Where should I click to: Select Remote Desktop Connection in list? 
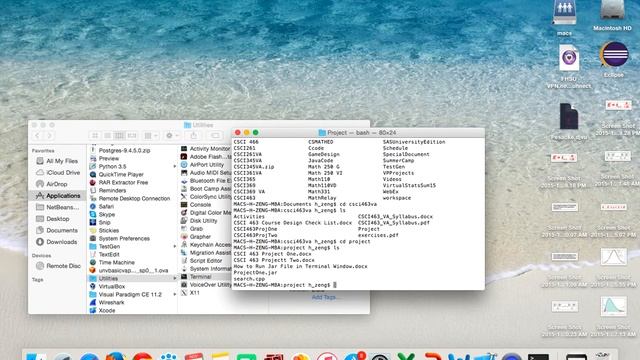coord(134,198)
